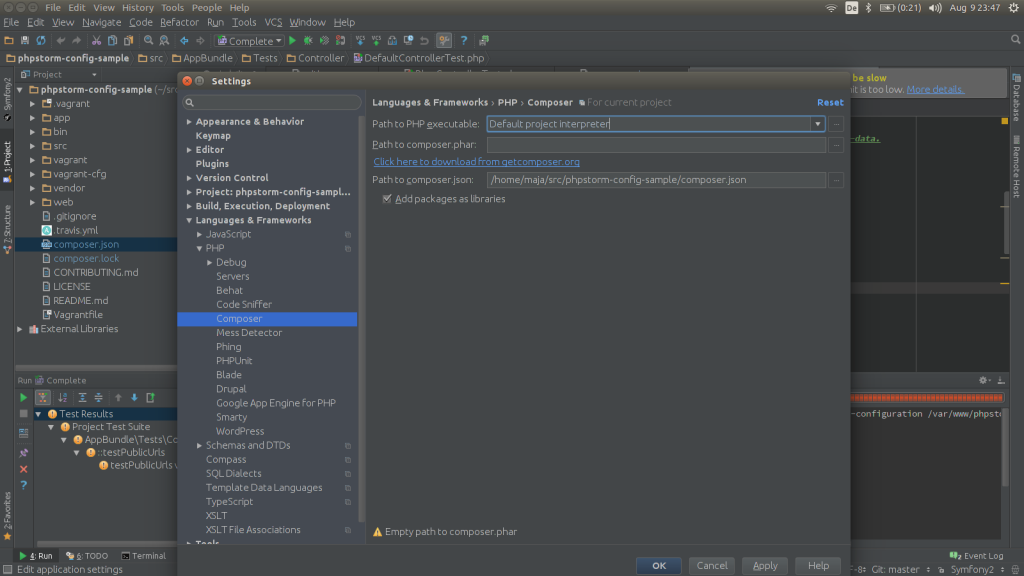The height and width of the screenshot is (576, 1024).
Task: Click the volume speaker icon in top bar
Action: click(935, 8)
